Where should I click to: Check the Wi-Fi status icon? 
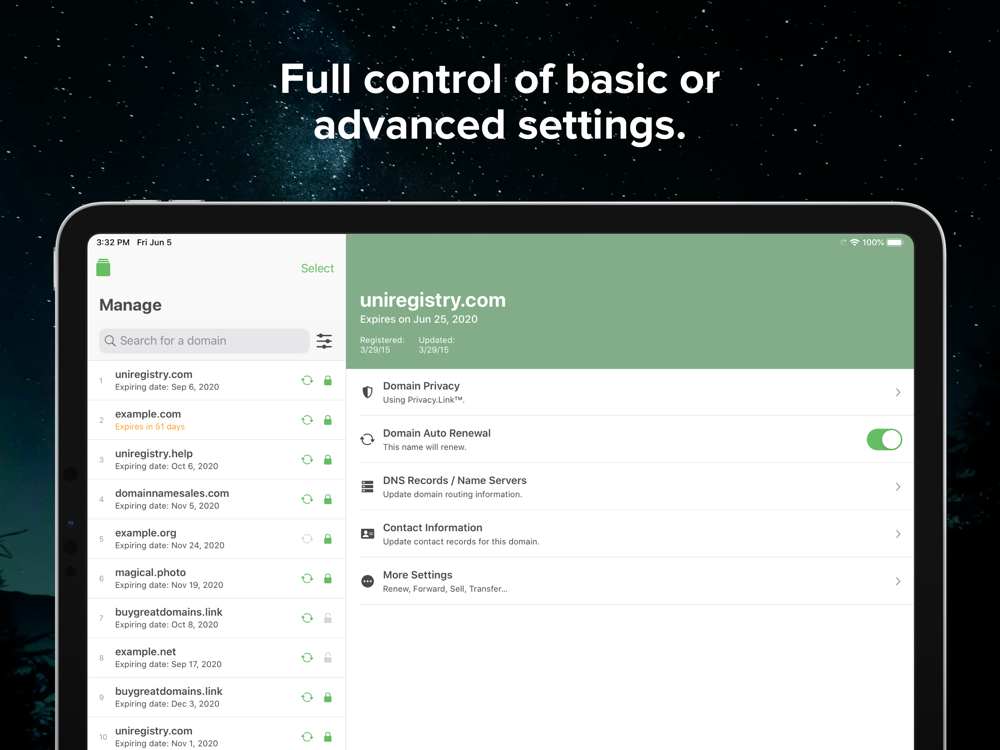(855, 242)
